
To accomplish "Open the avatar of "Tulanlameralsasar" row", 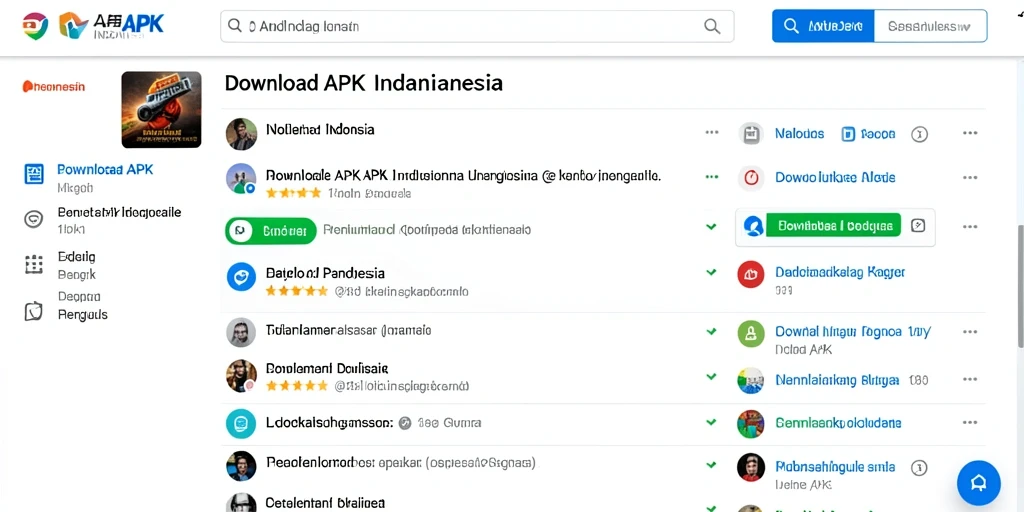I will tap(241, 332).
